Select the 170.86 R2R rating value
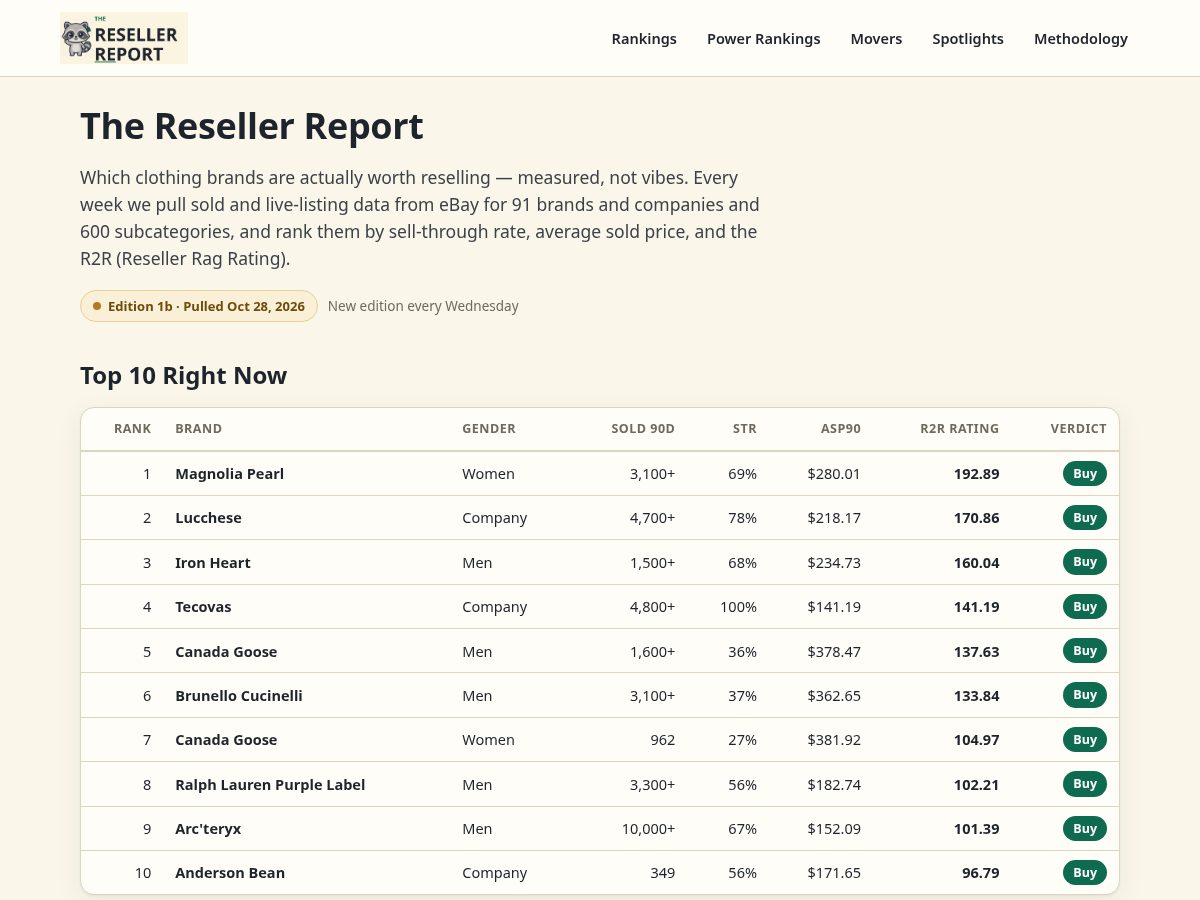Viewport: 1200px width, 900px height. [977, 518]
